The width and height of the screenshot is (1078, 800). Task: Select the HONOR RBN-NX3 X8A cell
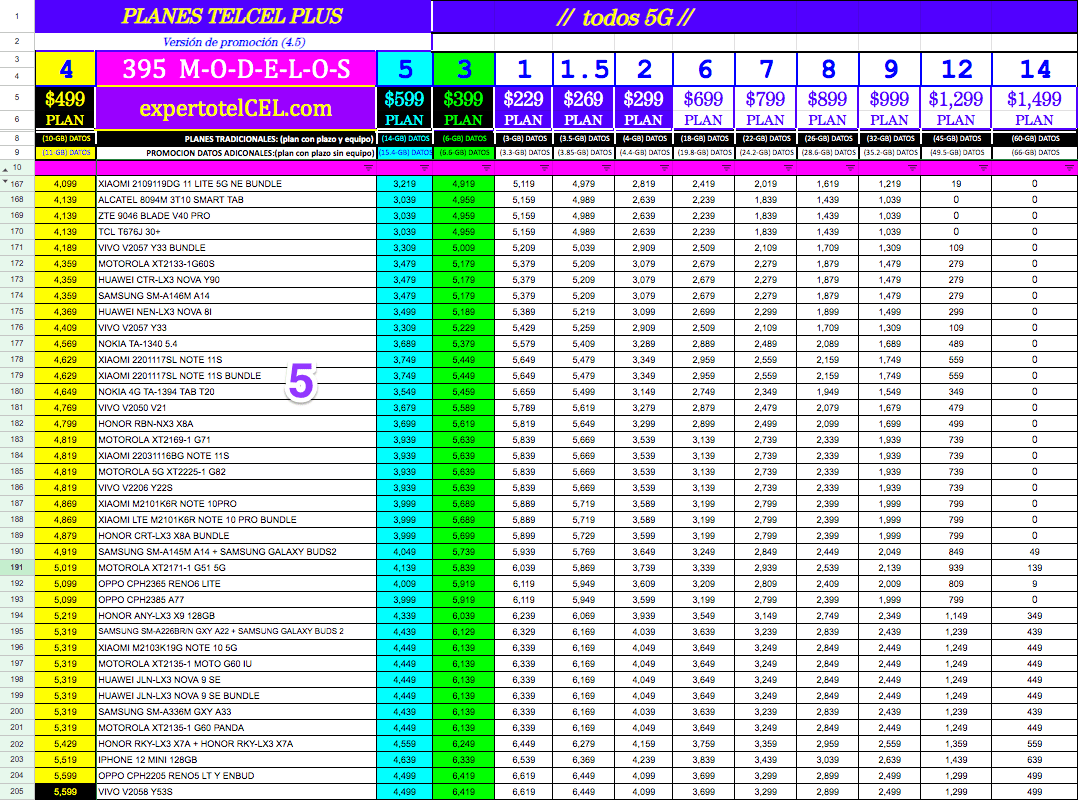236,423
